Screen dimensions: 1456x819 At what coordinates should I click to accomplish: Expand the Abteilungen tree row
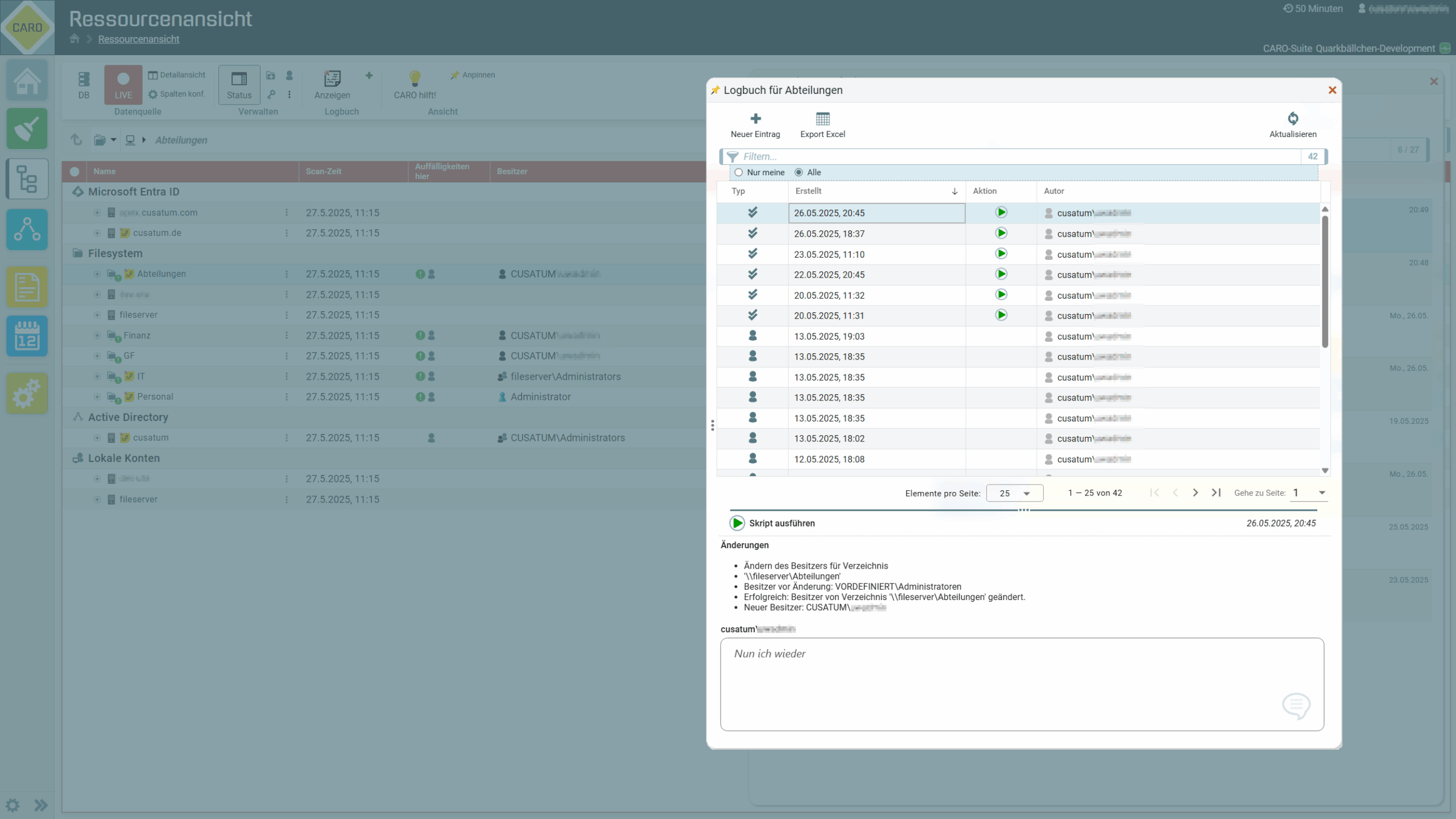tap(97, 274)
